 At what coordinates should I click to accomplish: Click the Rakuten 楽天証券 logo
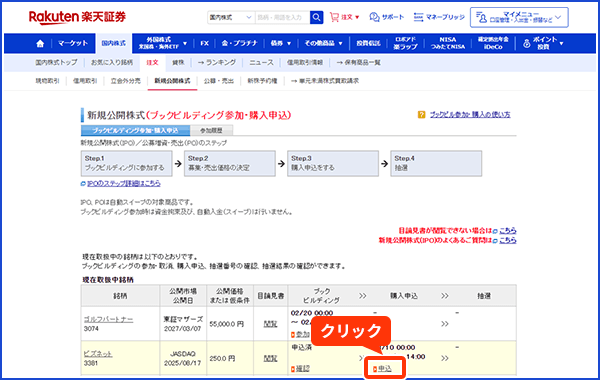pos(77,17)
